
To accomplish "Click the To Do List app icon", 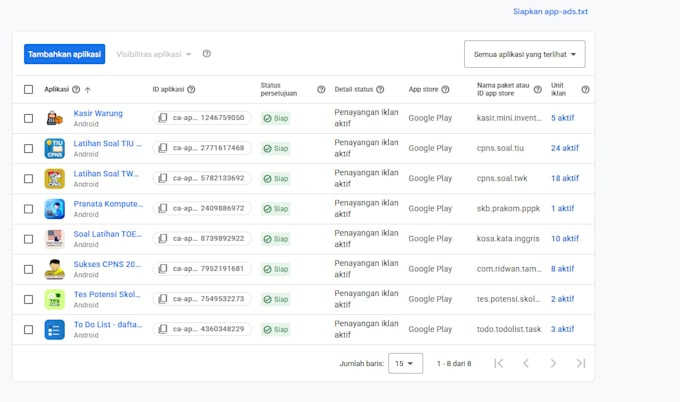I will pyautogui.click(x=55, y=330).
